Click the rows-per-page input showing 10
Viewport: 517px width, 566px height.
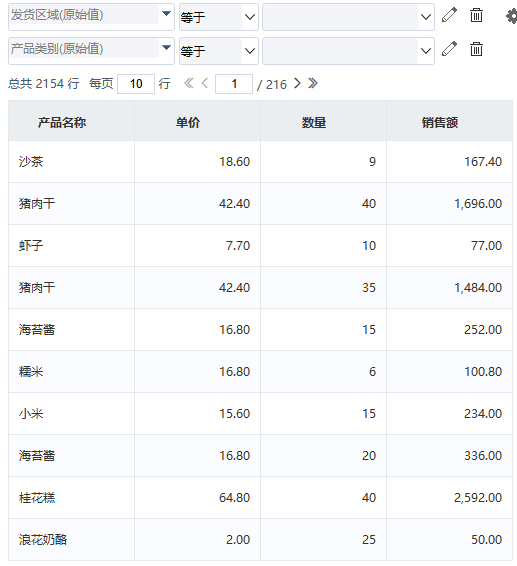point(136,84)
